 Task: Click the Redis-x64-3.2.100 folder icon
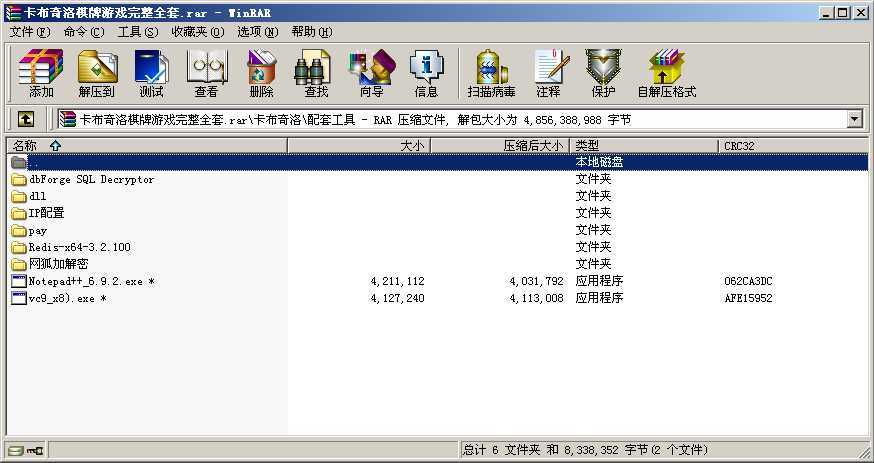[x=19, y=247]
